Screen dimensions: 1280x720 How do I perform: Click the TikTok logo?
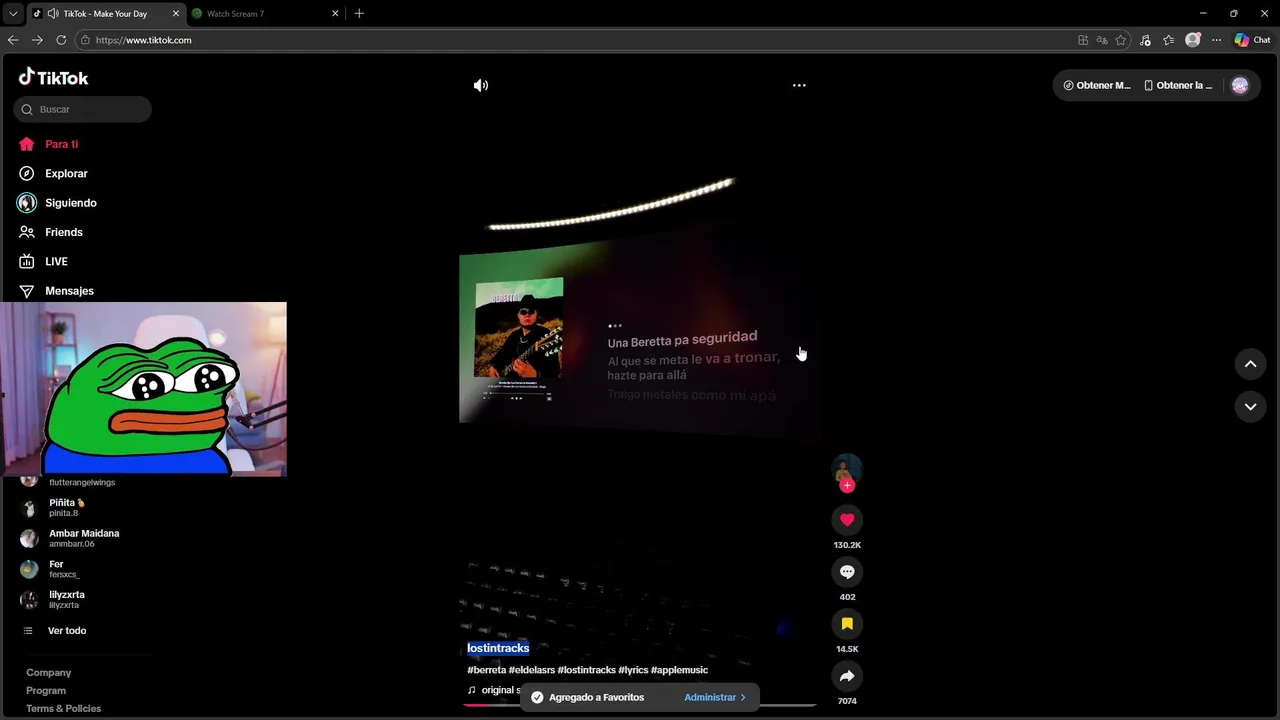click(x=53, y=77)
